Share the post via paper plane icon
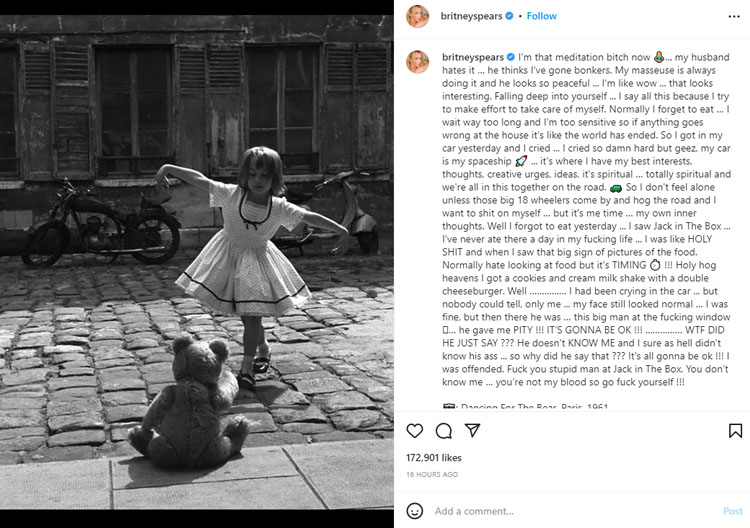 (x=473, y=431)
